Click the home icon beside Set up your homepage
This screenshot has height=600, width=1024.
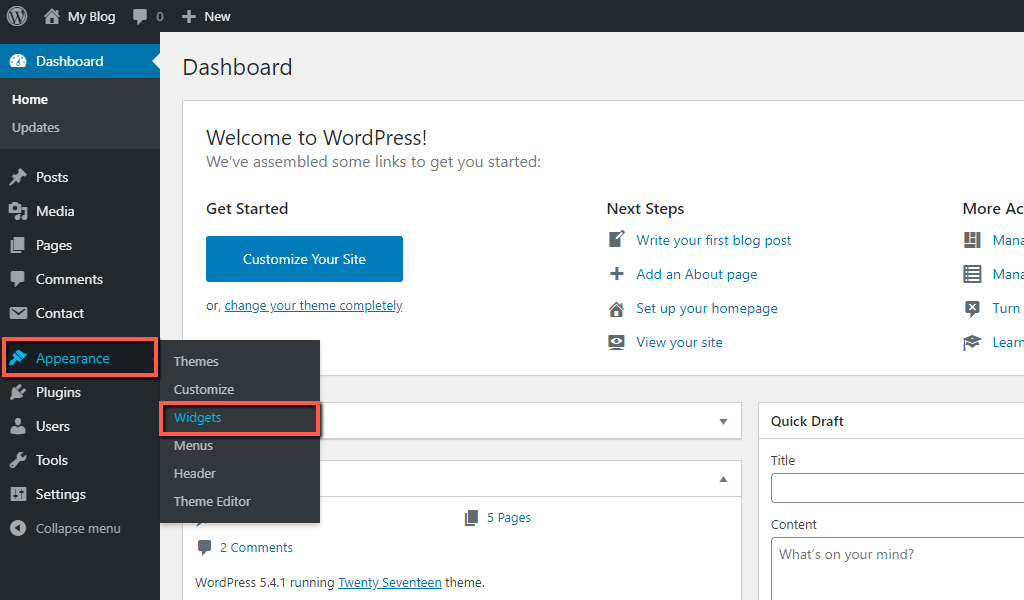point(616,308)
